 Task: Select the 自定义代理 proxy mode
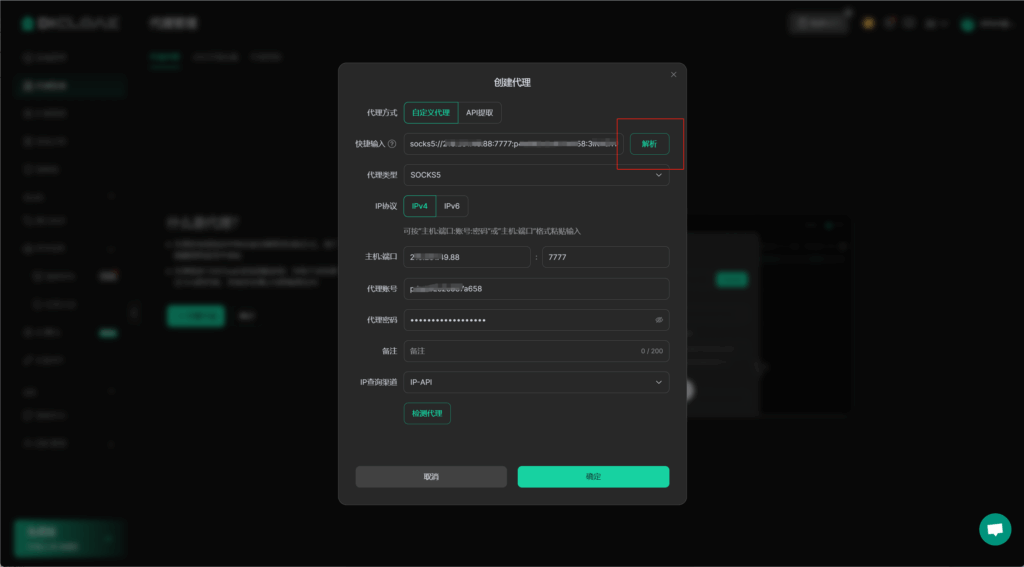pyautogui.click(x=431, y=113)
